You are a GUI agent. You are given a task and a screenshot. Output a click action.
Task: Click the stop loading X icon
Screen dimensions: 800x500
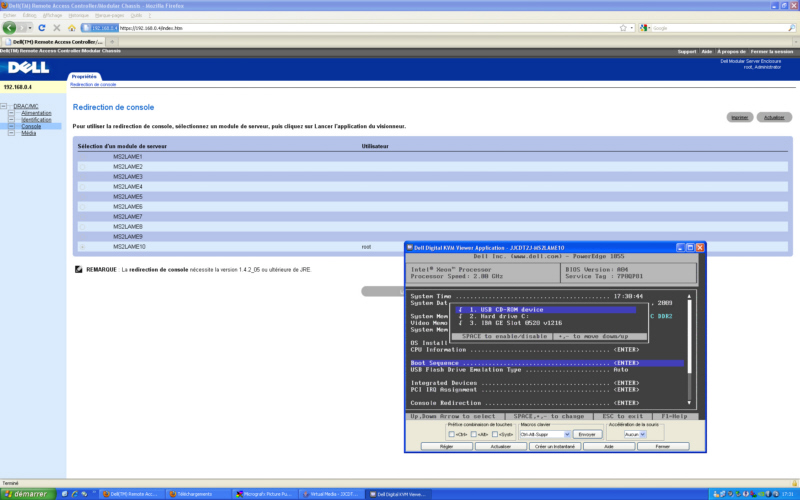(x=57, y=28)
